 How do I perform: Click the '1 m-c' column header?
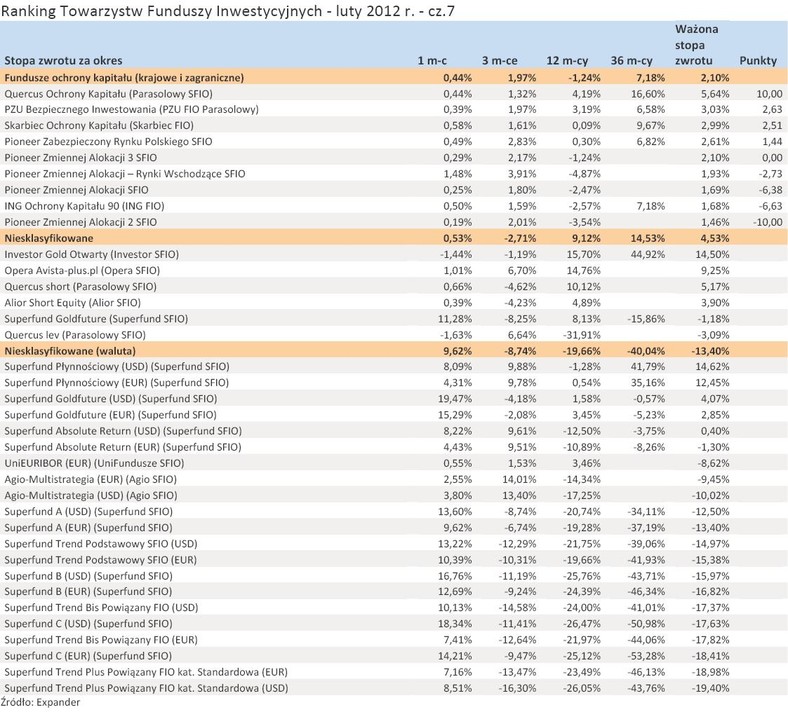(432, 61)
